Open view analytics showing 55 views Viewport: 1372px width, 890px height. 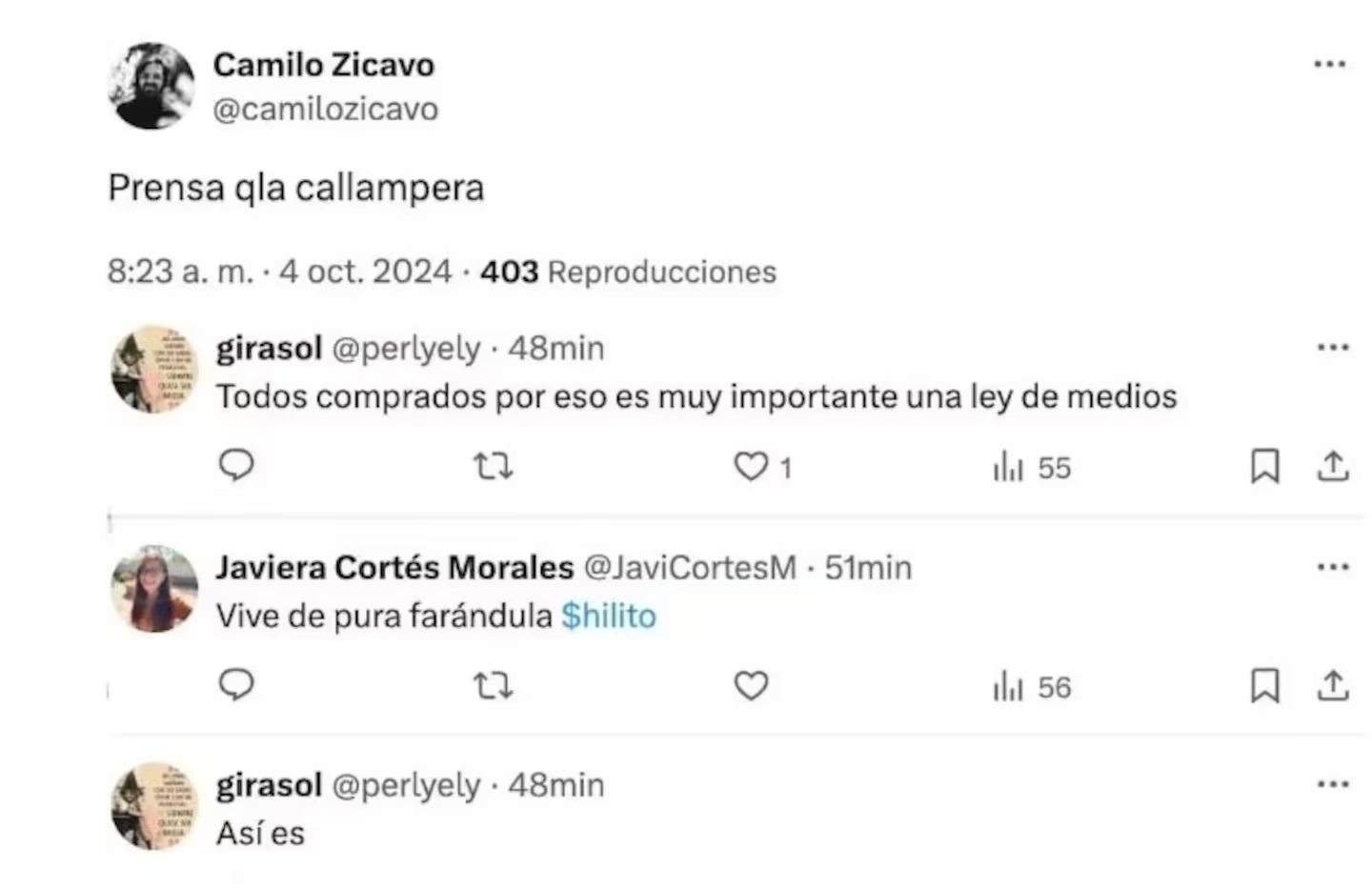pyautogui.click(x=1030, y=466)
